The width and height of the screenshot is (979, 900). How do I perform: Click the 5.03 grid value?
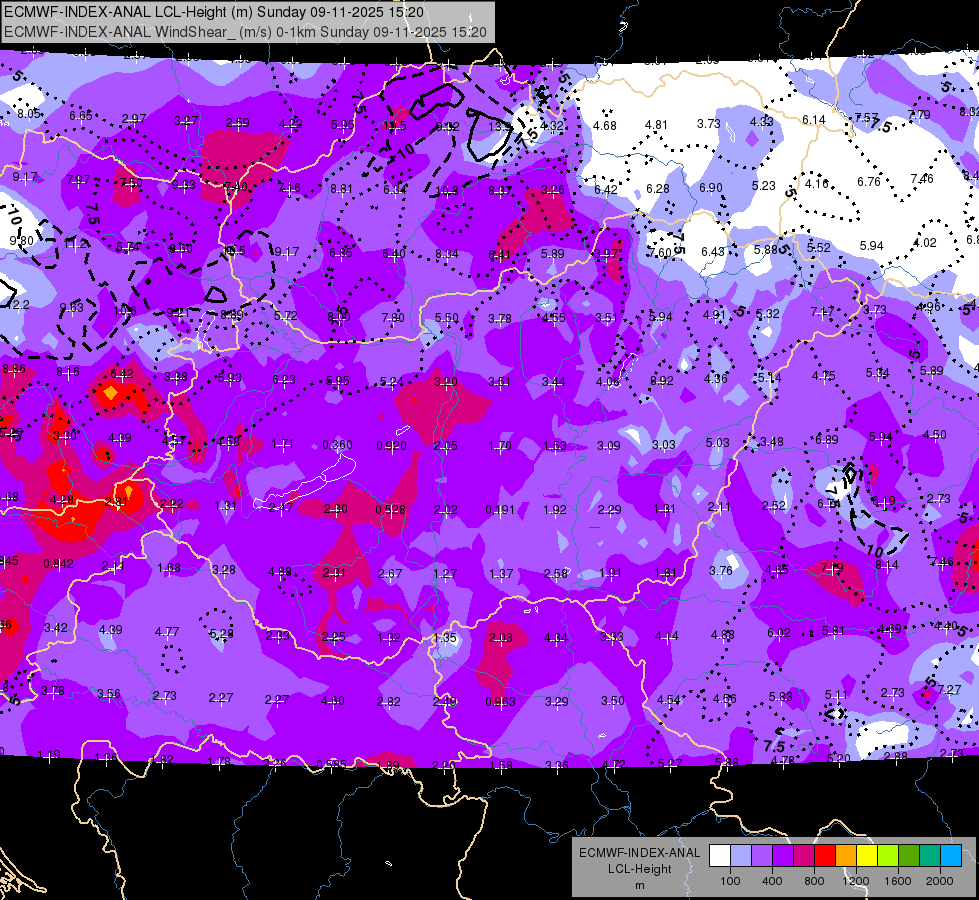pos(717,443)
